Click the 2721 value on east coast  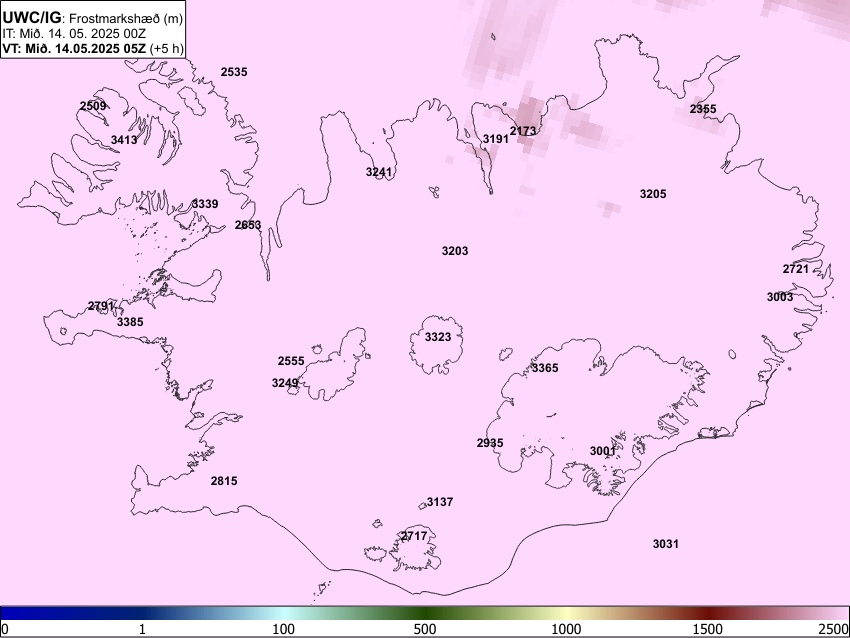[x=796, y=269]
